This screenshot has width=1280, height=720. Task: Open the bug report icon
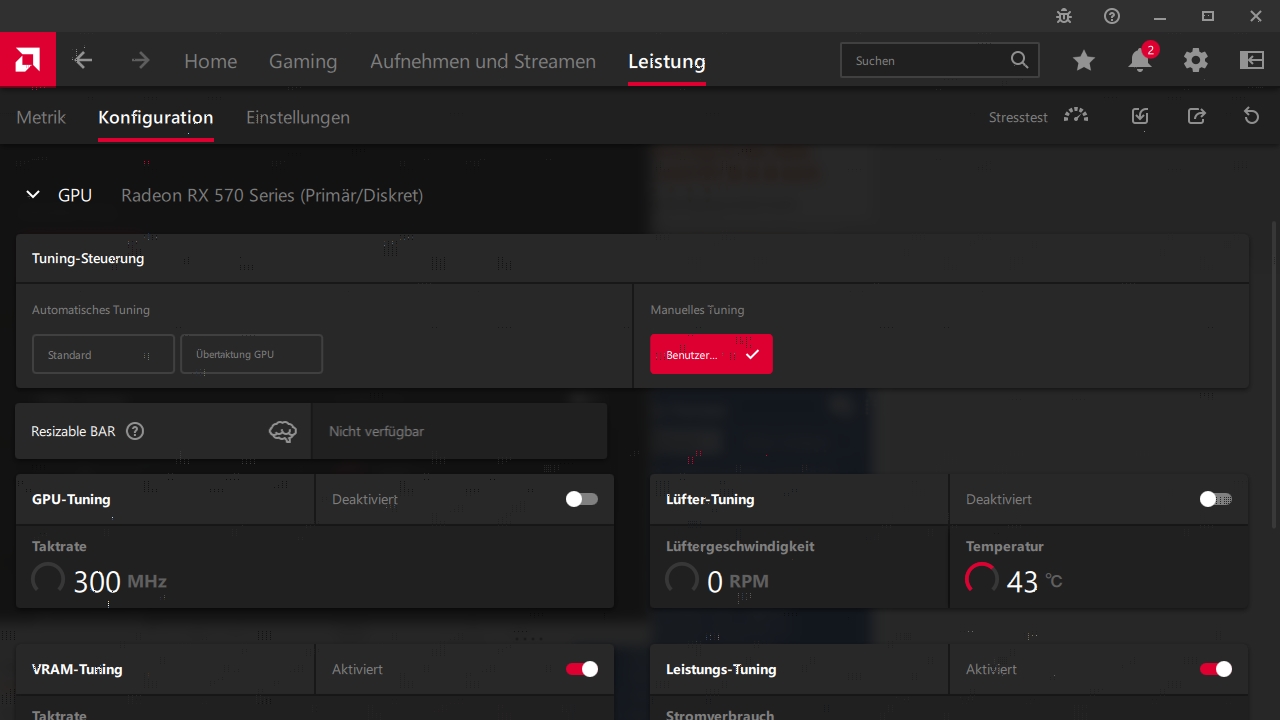1064,16
